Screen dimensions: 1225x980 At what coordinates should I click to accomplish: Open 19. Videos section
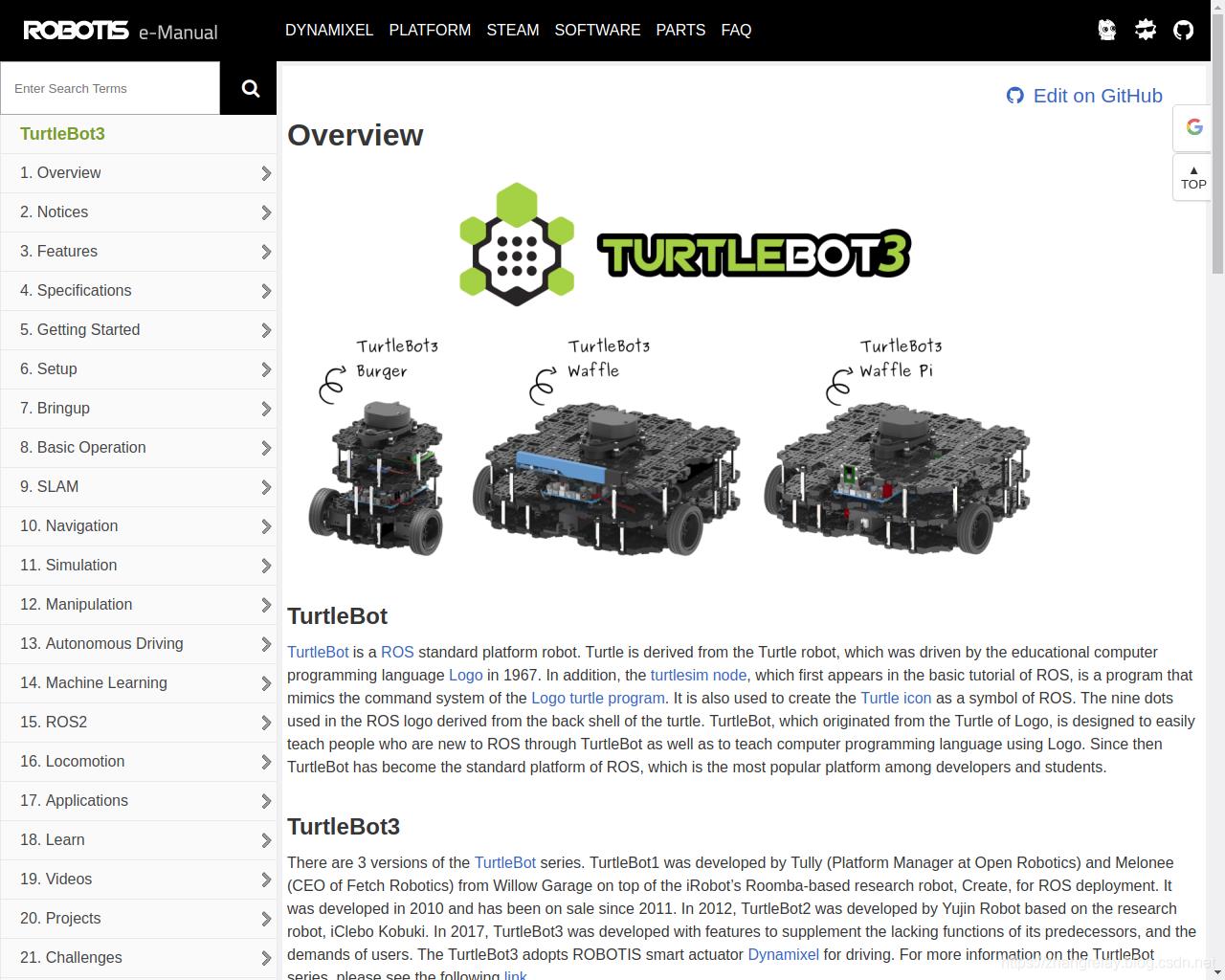tap(139, 880)
